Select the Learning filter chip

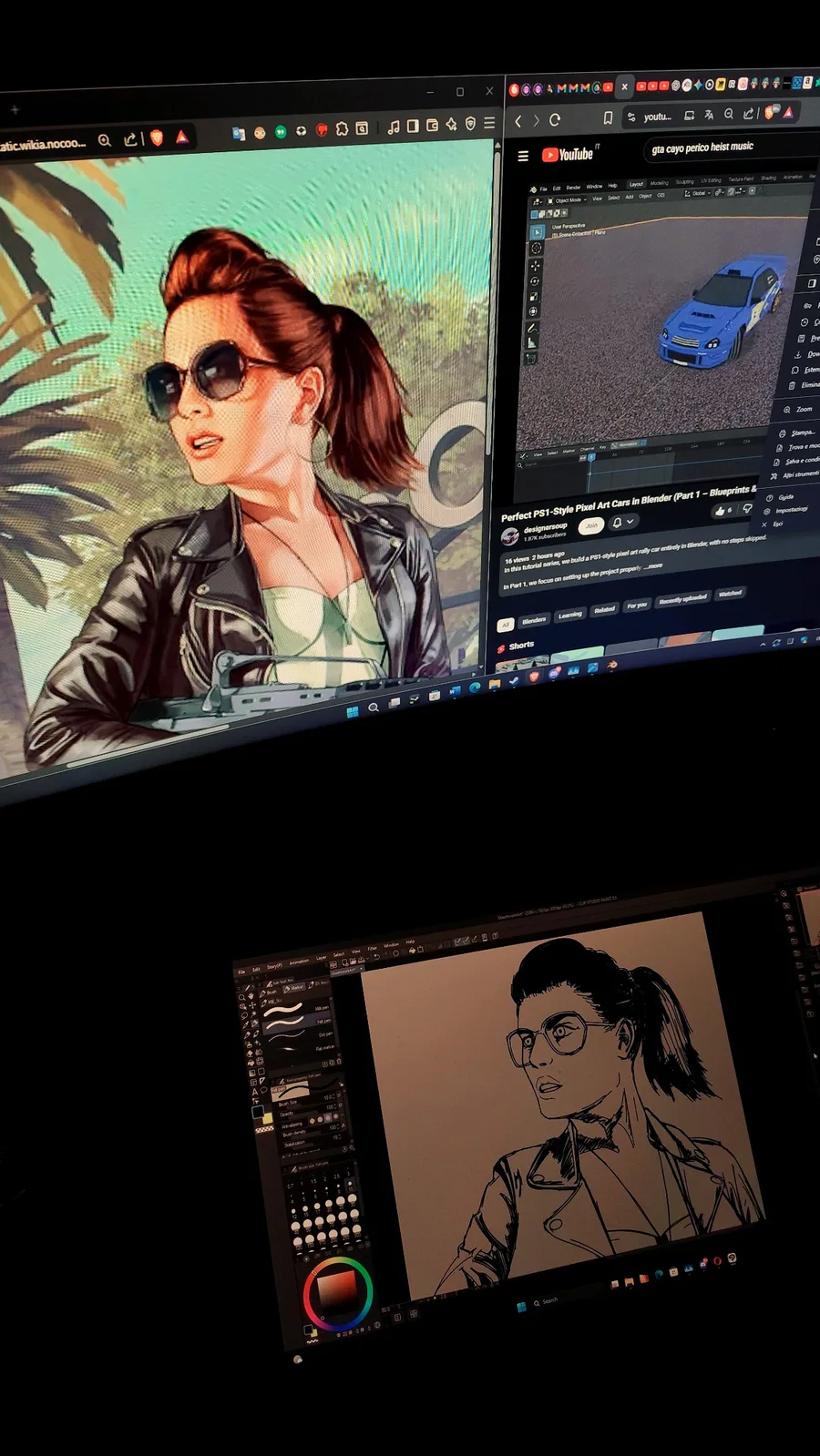pos(569,615)
